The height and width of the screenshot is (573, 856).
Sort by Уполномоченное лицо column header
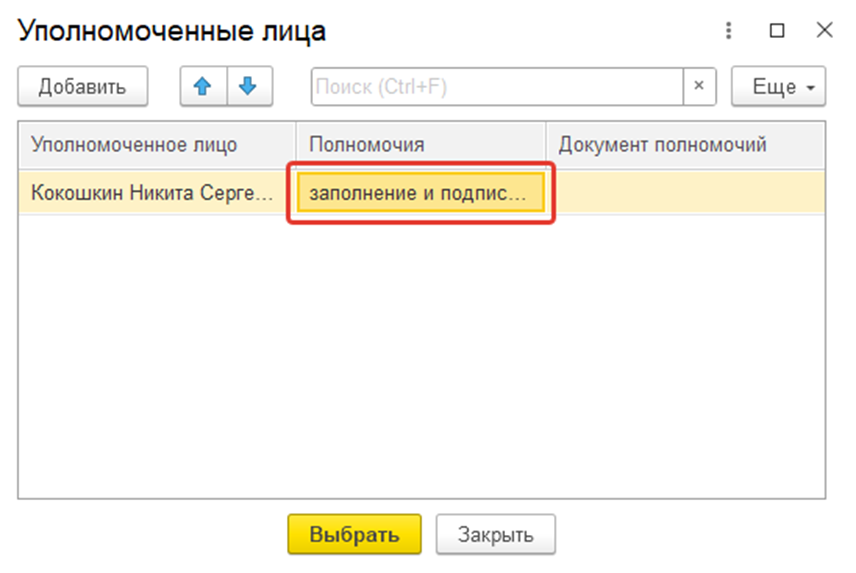coord(157,145)
